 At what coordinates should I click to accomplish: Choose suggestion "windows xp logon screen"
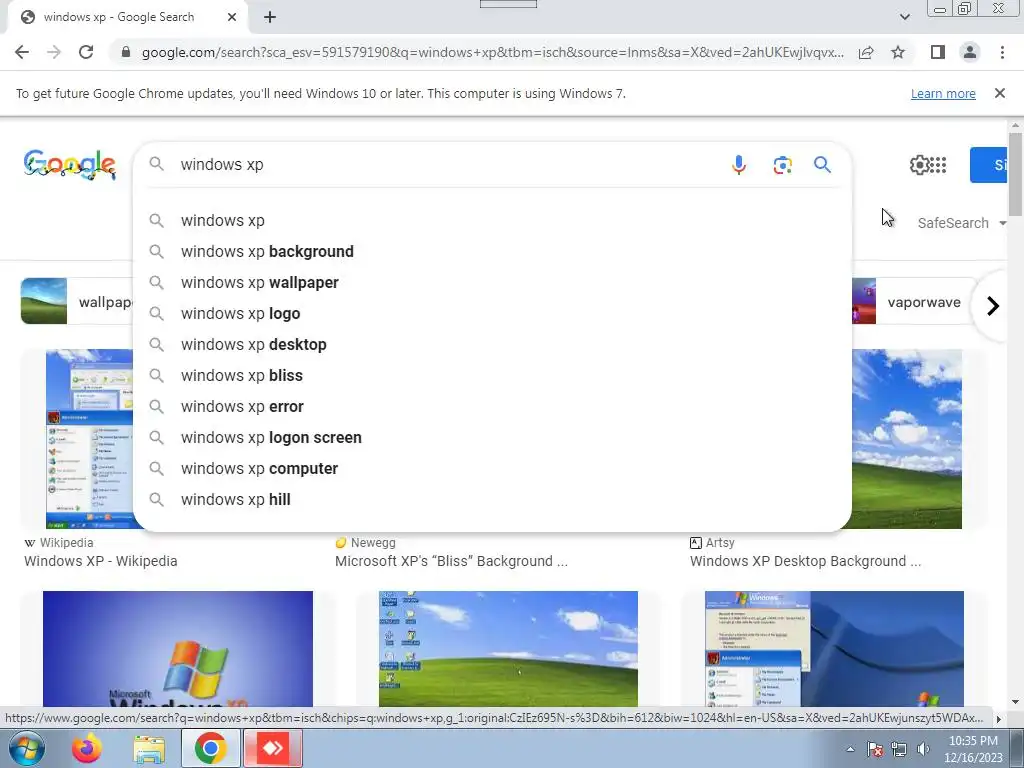coord(492,438)
